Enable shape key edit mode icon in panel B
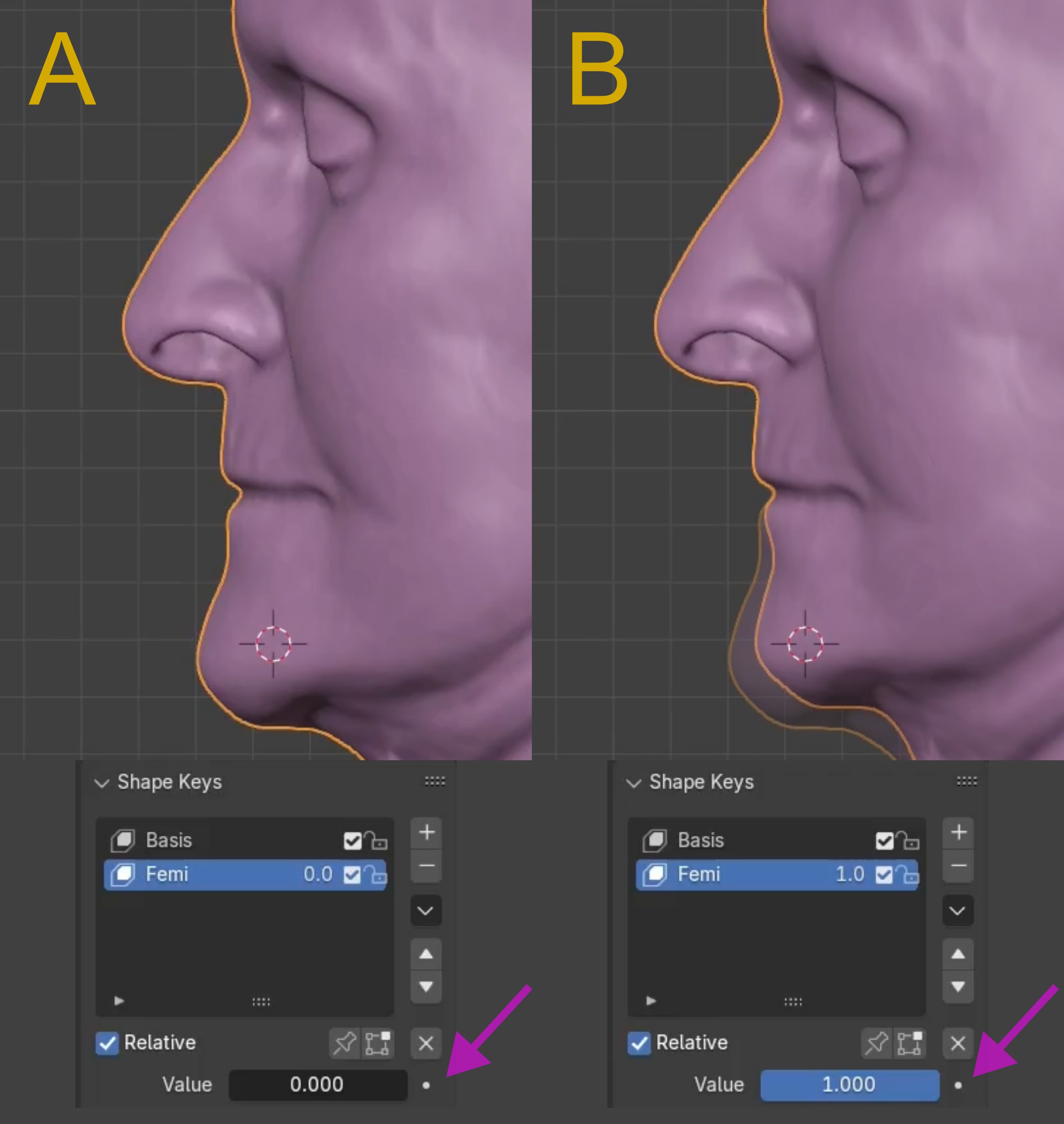This screenshot has width=1064, height=1124. pyautogui.click(x=910, y=1043)
